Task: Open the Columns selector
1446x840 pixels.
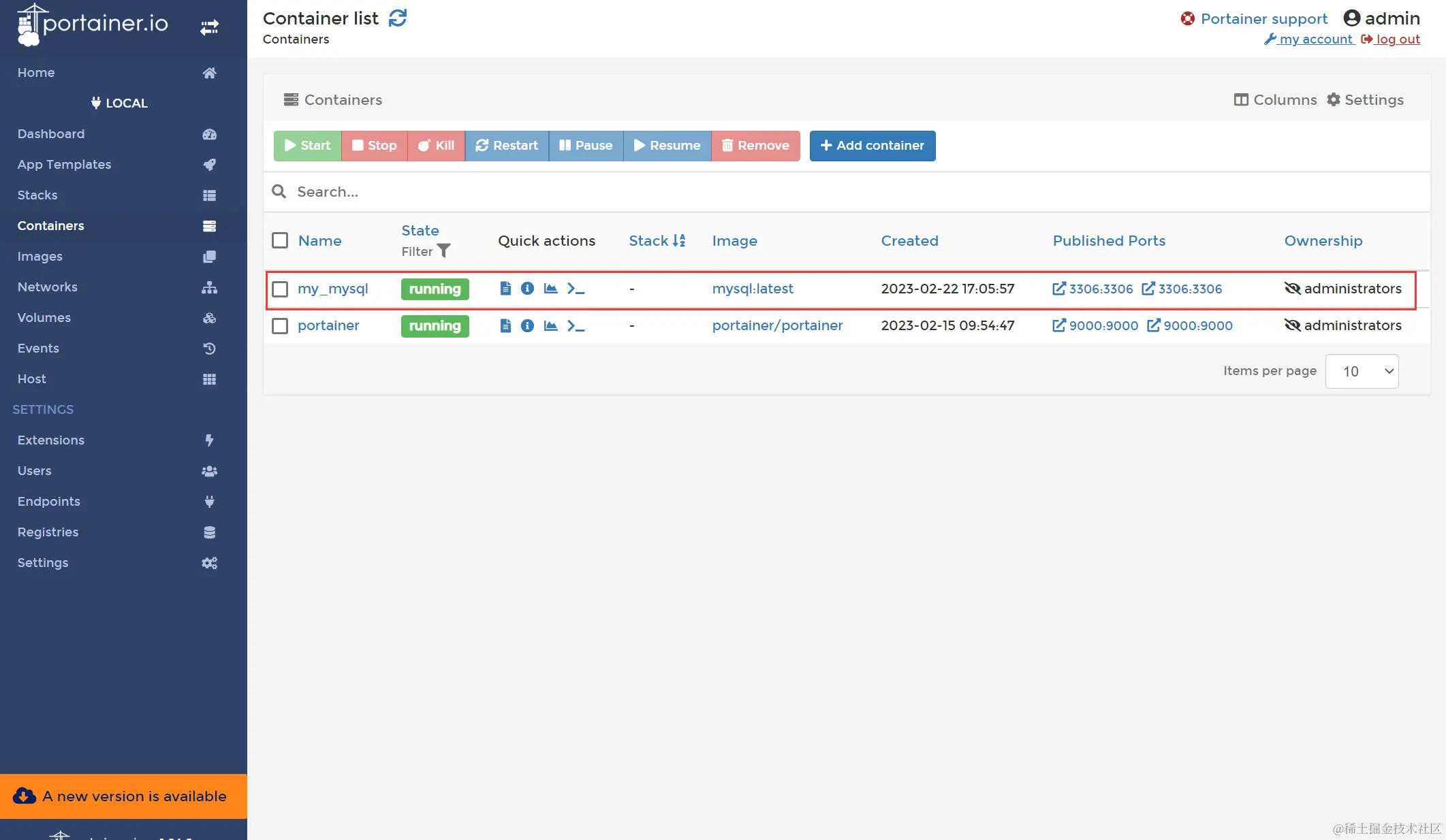Action: pyautogui.click(x=1275, y=100)
